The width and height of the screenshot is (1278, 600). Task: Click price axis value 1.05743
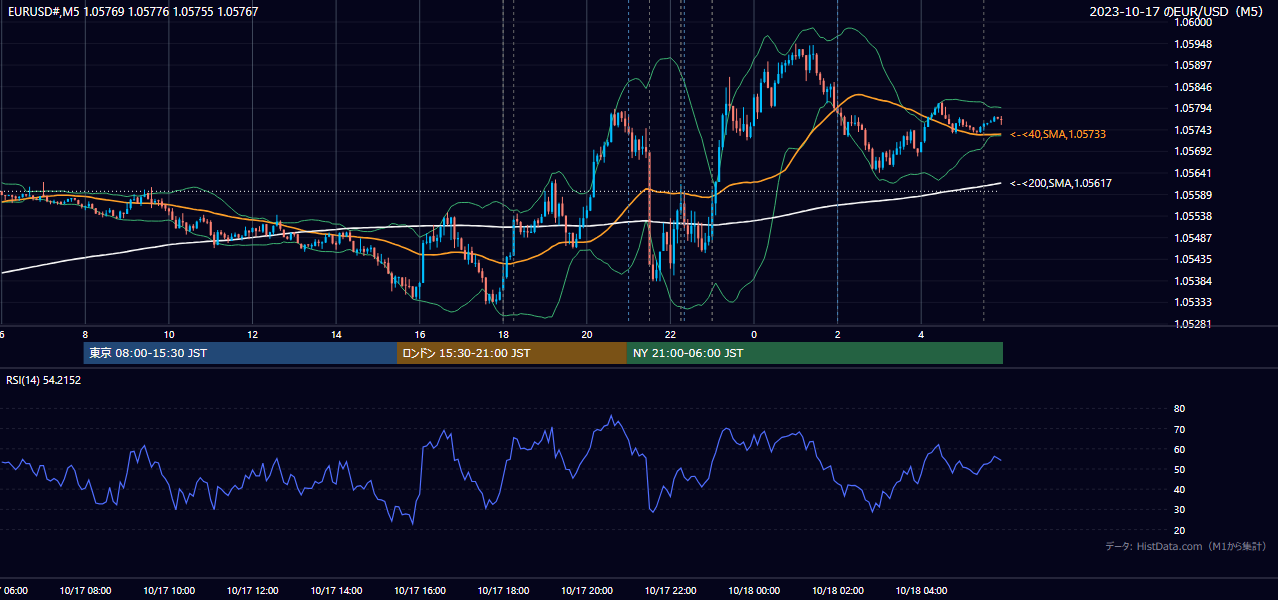(x=1192, y=130)
